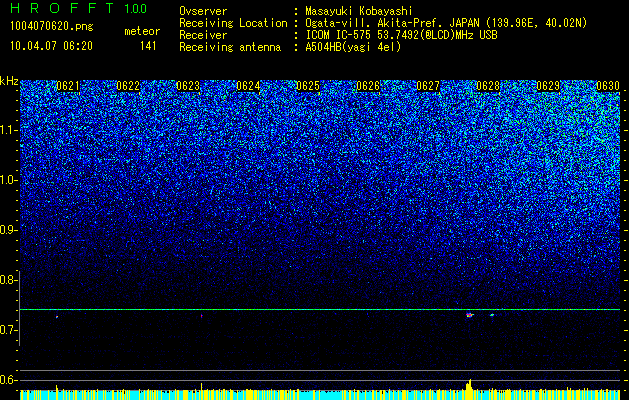Click the meteor count value 141

(148, 46)
